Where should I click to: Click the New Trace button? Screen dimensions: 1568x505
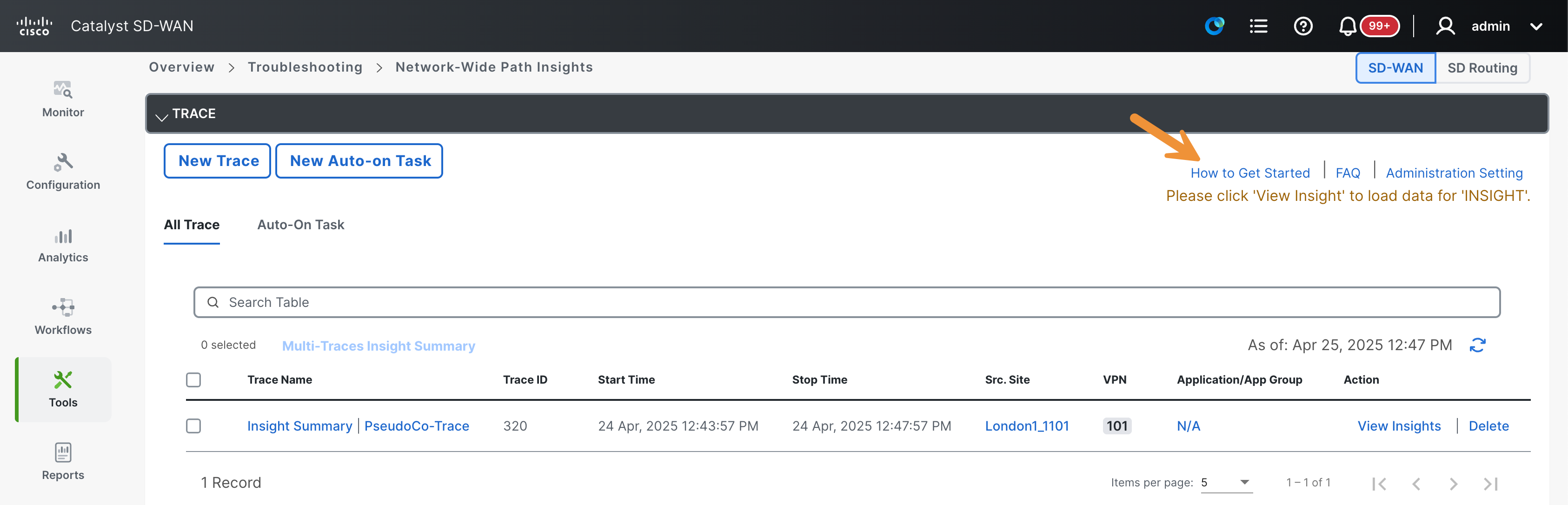tap(217, 160)
